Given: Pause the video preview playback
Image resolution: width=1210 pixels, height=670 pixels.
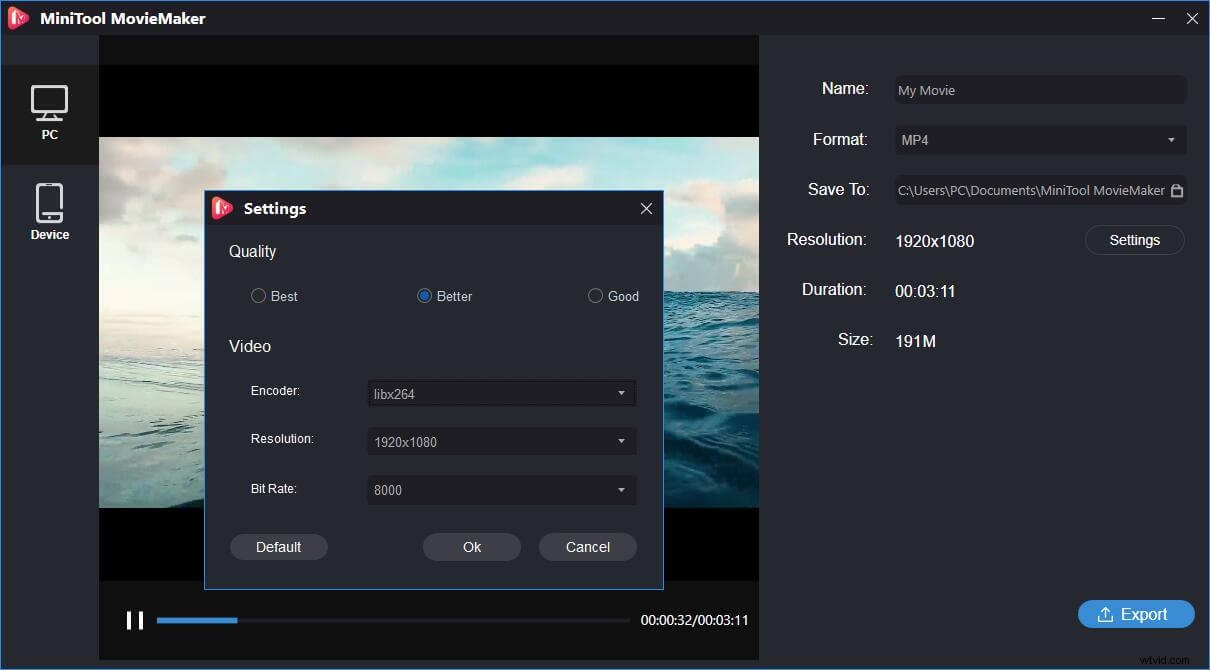Looking at the screenshot, I should 135,620.
